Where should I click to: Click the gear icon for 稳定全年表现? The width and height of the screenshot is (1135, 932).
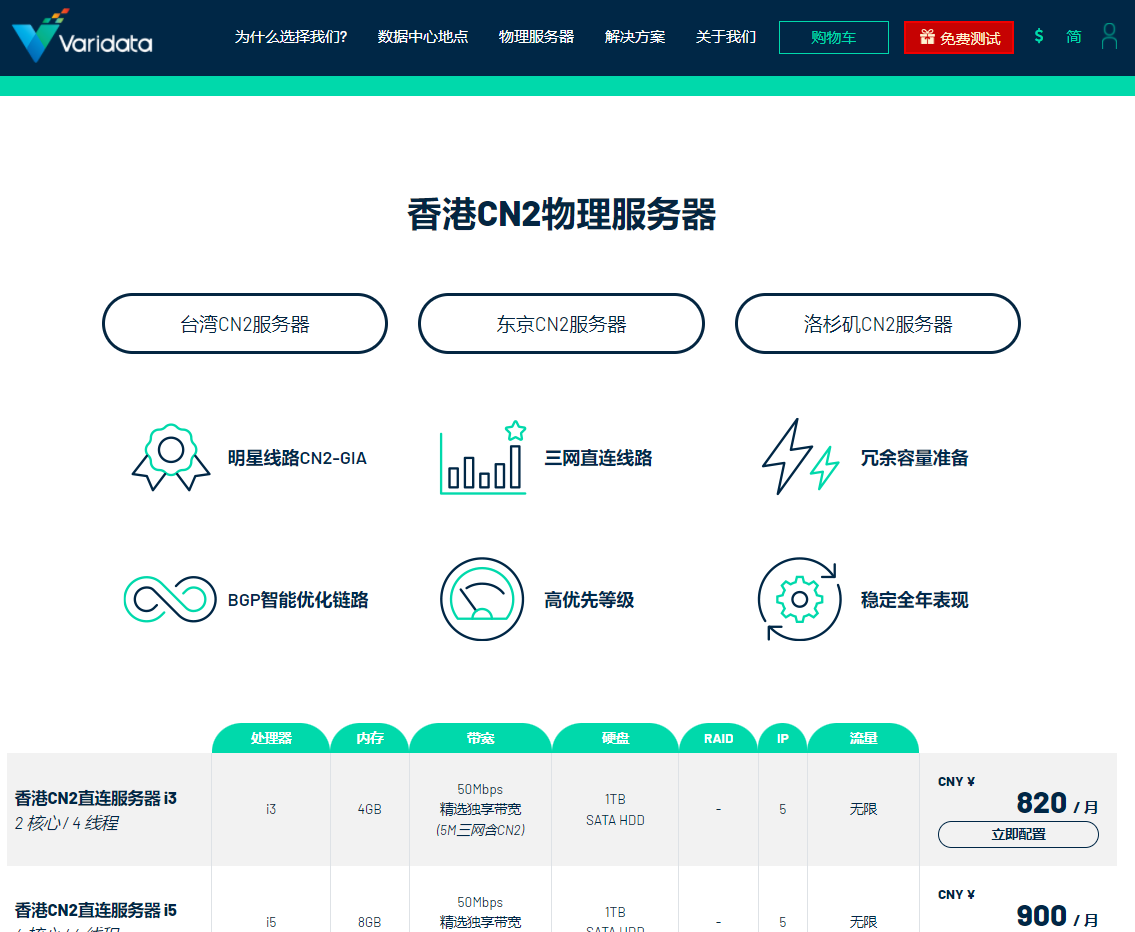click(797, 600)
